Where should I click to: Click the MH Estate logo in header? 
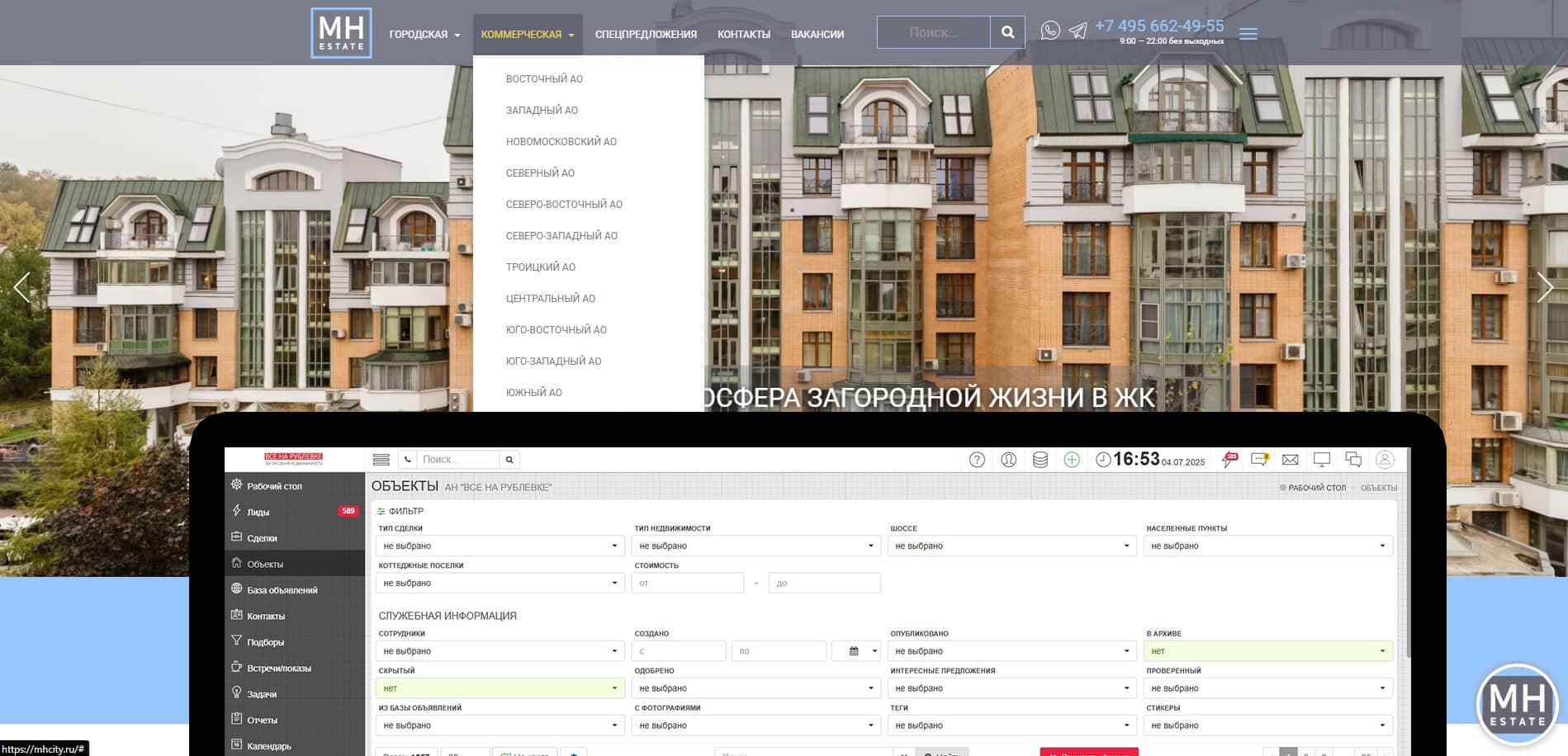pos(341,33)
